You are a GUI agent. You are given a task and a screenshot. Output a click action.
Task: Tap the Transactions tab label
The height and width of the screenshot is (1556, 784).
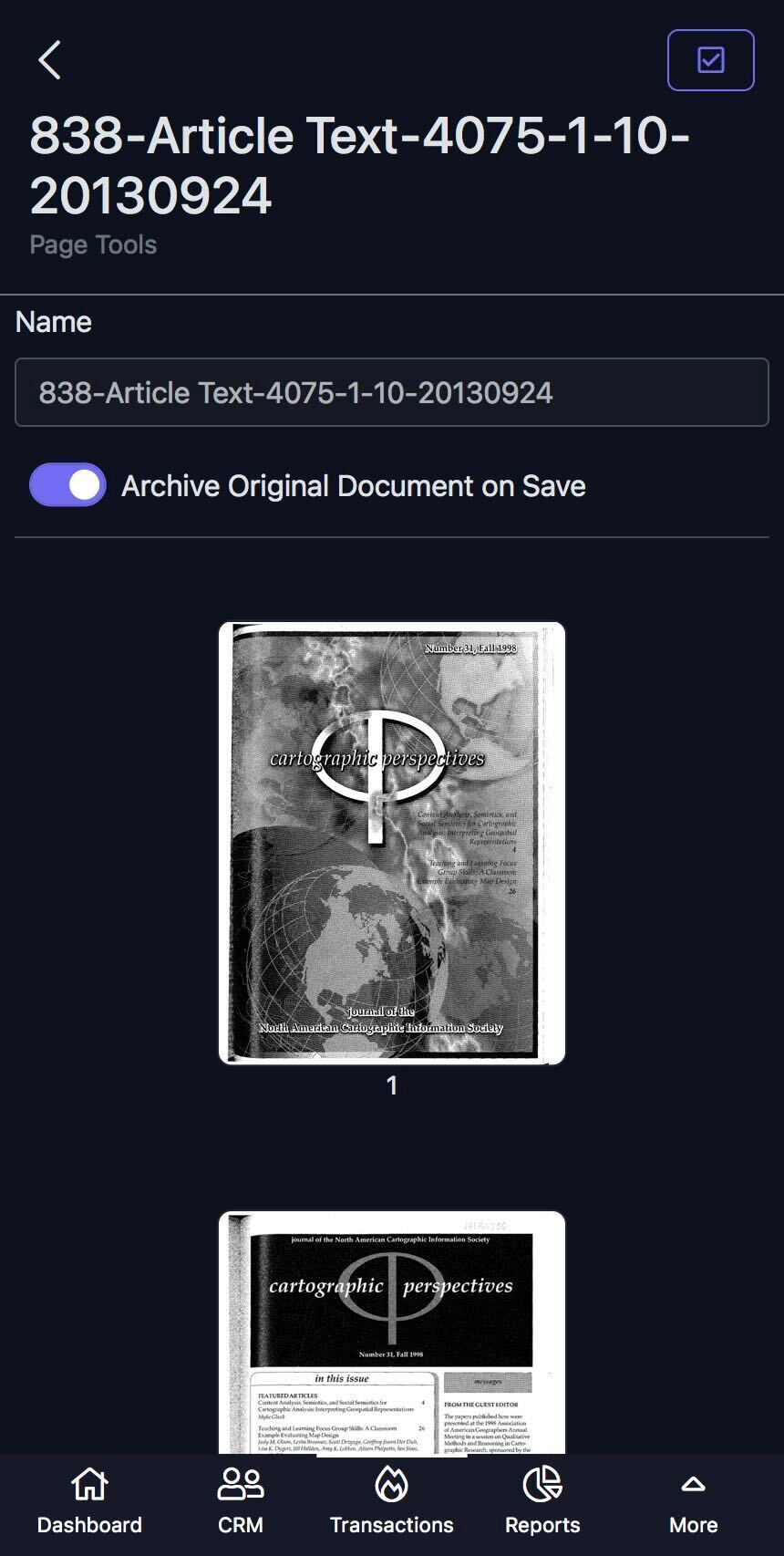tap(391, 1525)
